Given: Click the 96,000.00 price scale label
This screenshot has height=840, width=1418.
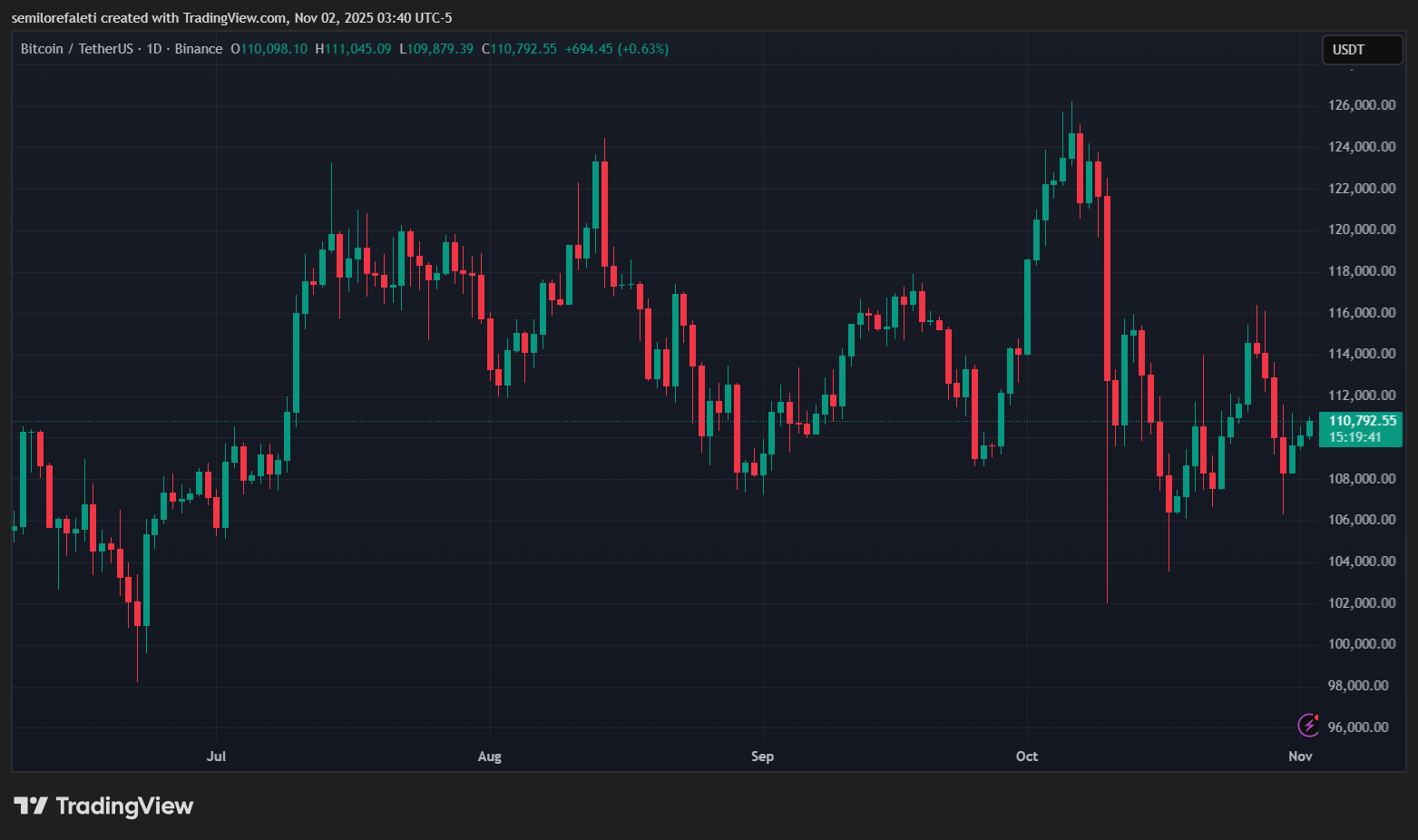Looking at the screenshot, I should [1357, 727].
